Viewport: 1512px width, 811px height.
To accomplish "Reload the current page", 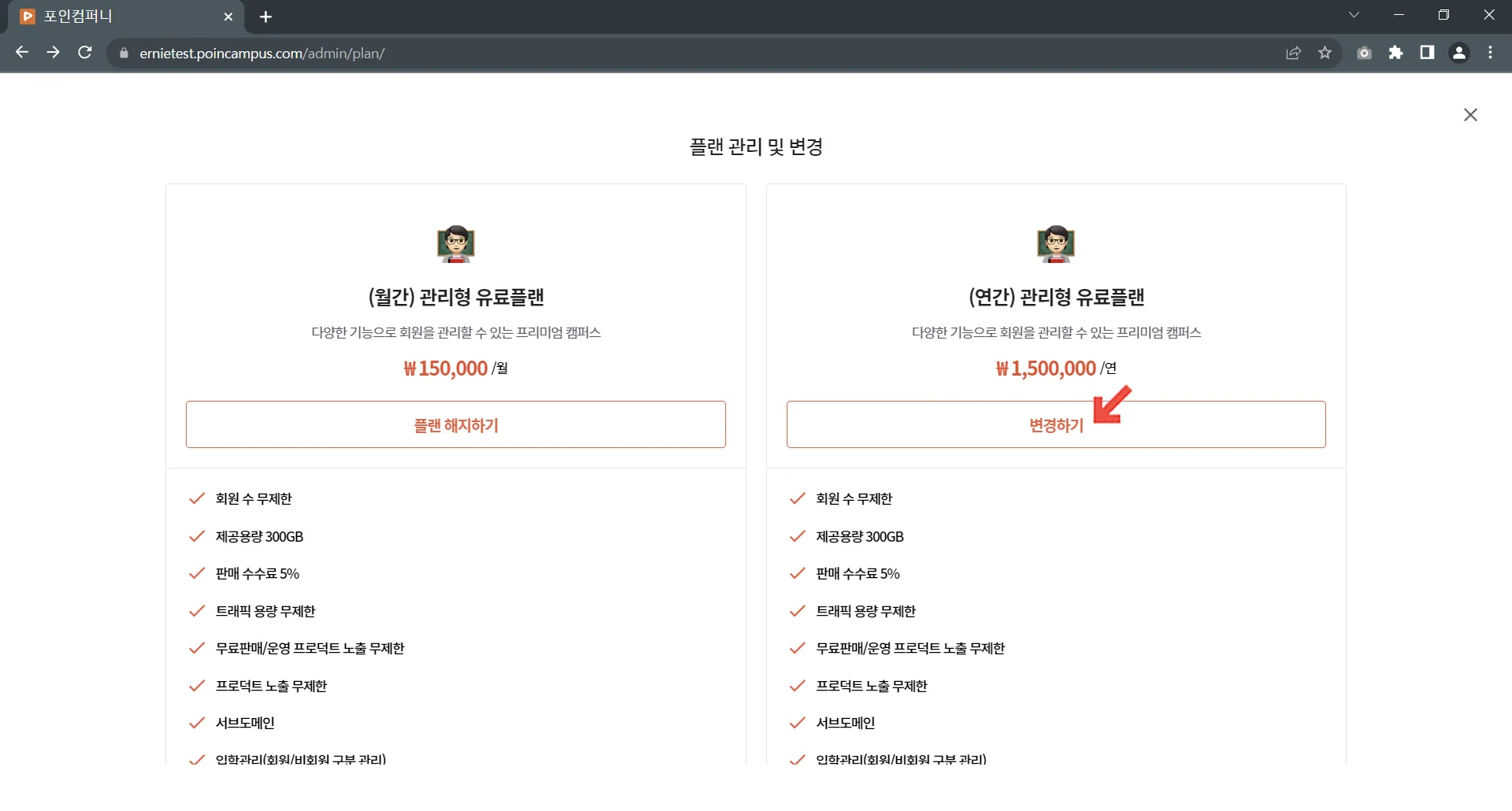I will coord(85,53).
